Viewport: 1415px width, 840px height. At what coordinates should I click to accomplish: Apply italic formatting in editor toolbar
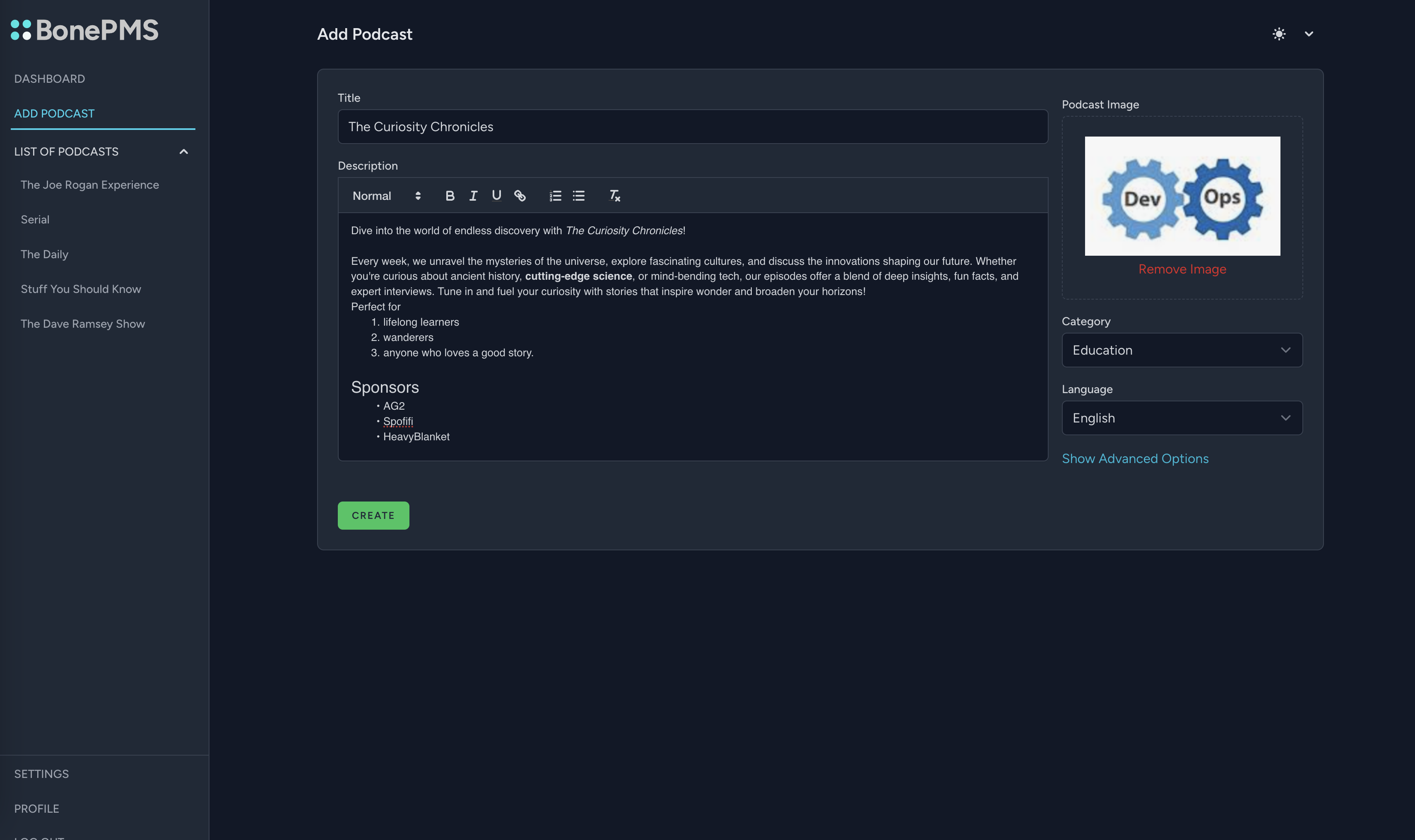point(473,196)
